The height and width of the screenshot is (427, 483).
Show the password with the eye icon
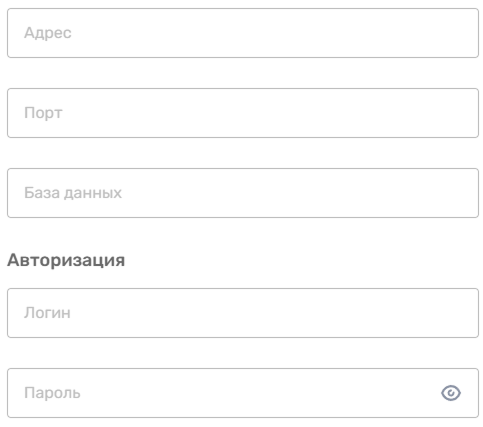coord(451,393)
